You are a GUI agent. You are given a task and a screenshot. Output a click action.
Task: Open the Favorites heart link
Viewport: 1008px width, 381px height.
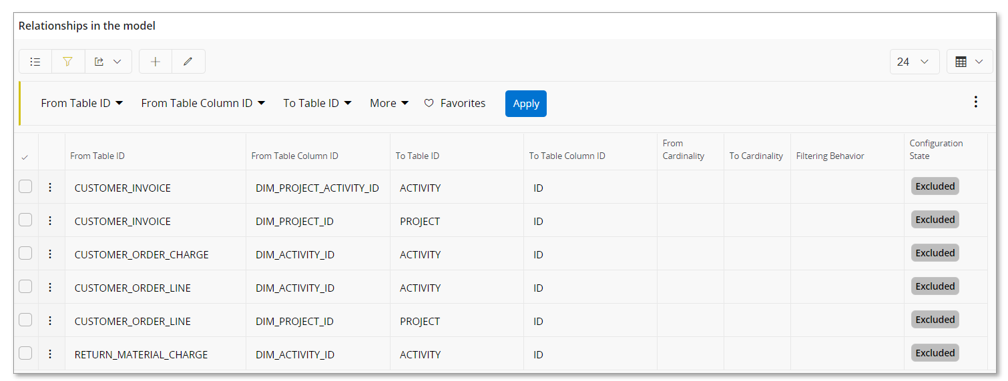[x=455, y=103]
